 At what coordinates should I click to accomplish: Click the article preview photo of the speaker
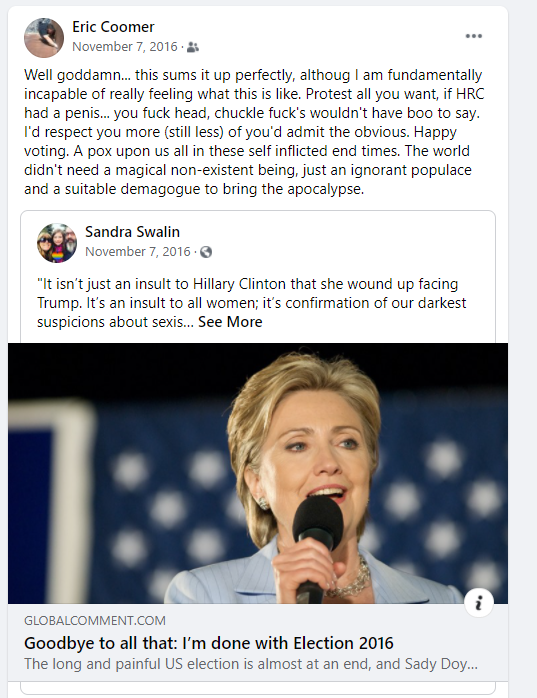tap(258, 473)
